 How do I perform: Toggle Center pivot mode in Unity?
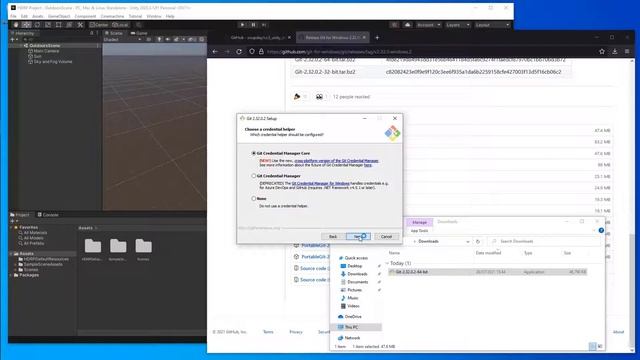pyautogui.click(x=99, y=25)
